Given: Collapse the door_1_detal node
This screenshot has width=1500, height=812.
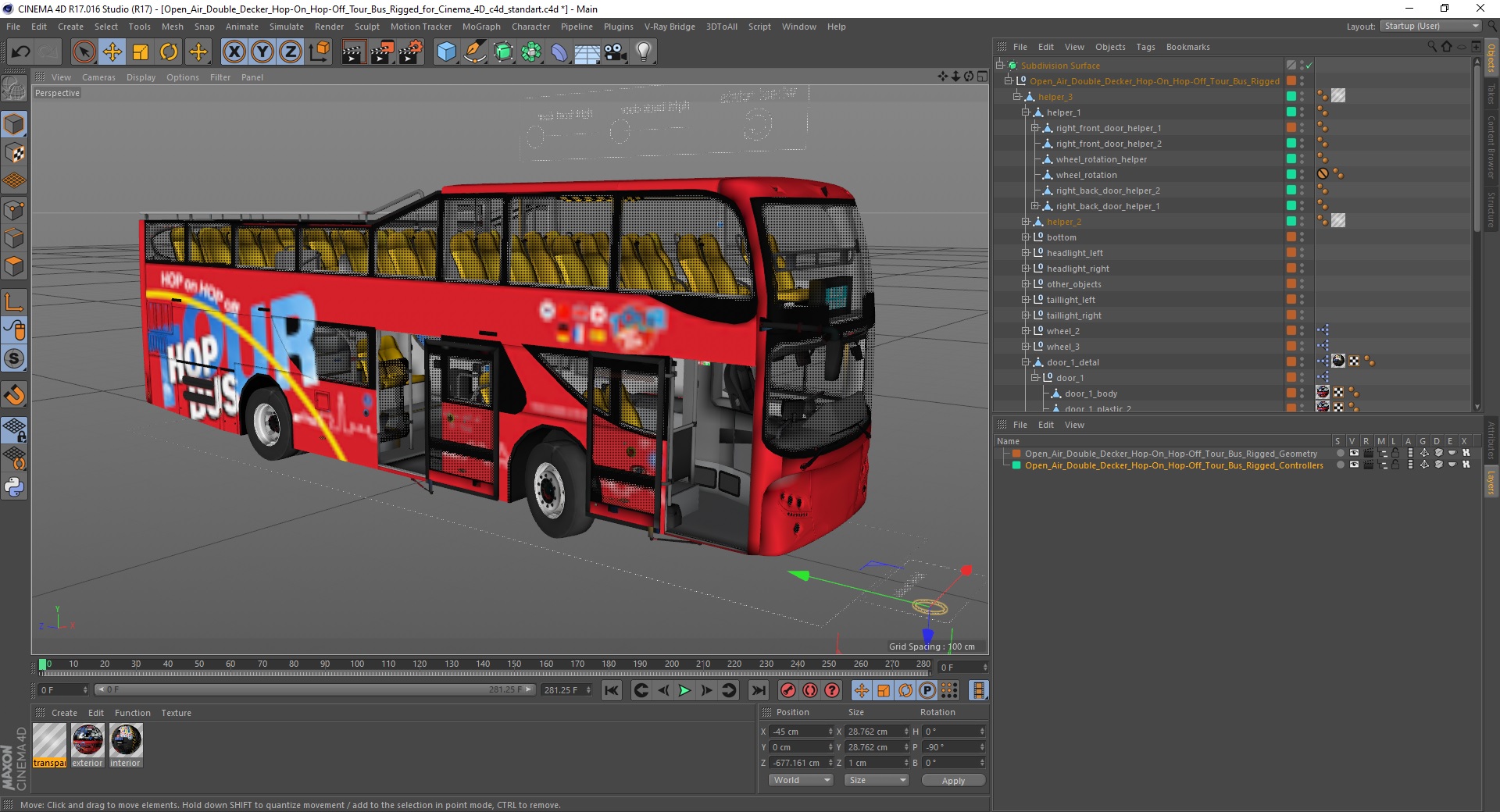Looking at the screenshot, I should tap(1026, 362).
